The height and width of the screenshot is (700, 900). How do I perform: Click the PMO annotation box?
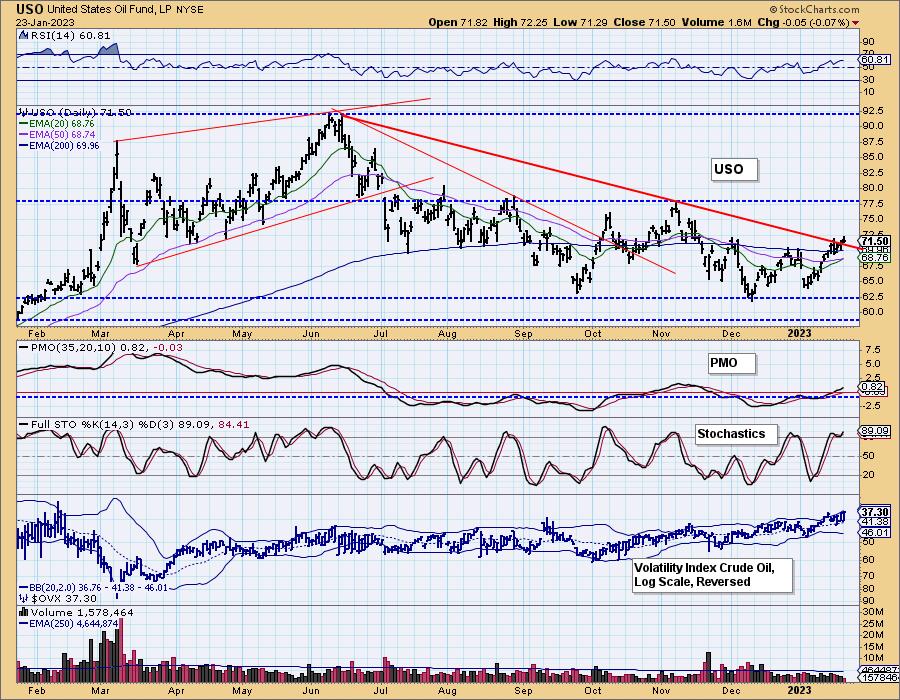[x=731, y=363]
